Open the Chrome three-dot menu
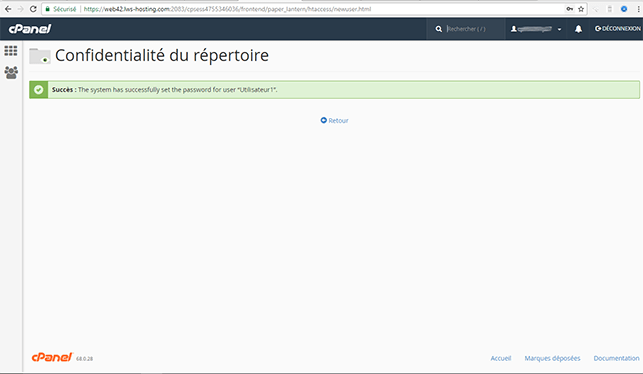The width and height of the screenshot is (643, 374). point(638,9)
